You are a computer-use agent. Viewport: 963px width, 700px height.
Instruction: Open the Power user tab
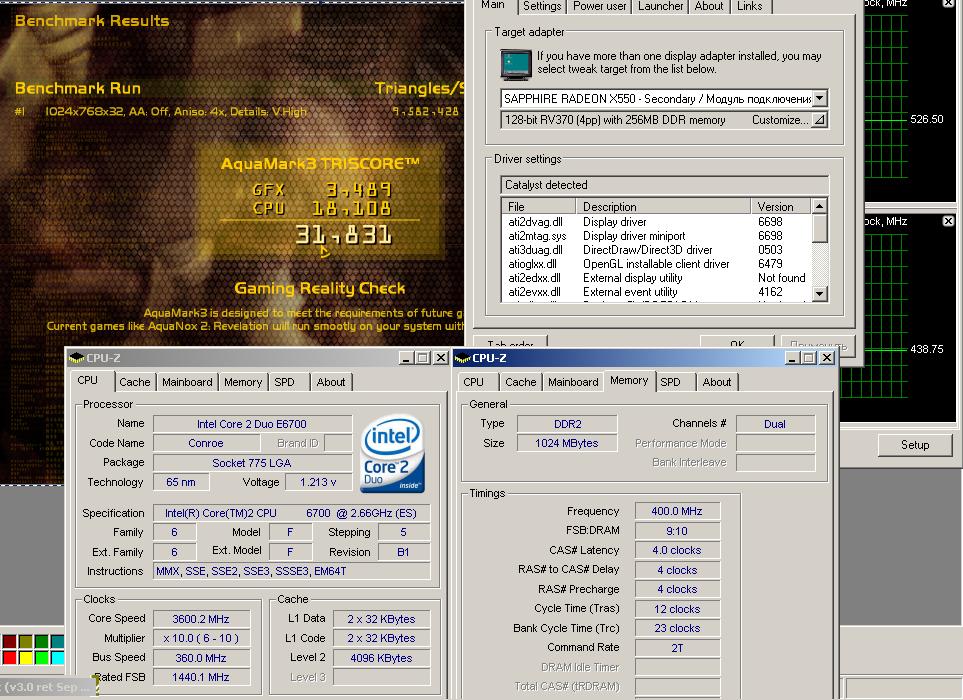[x=599, y=6]
